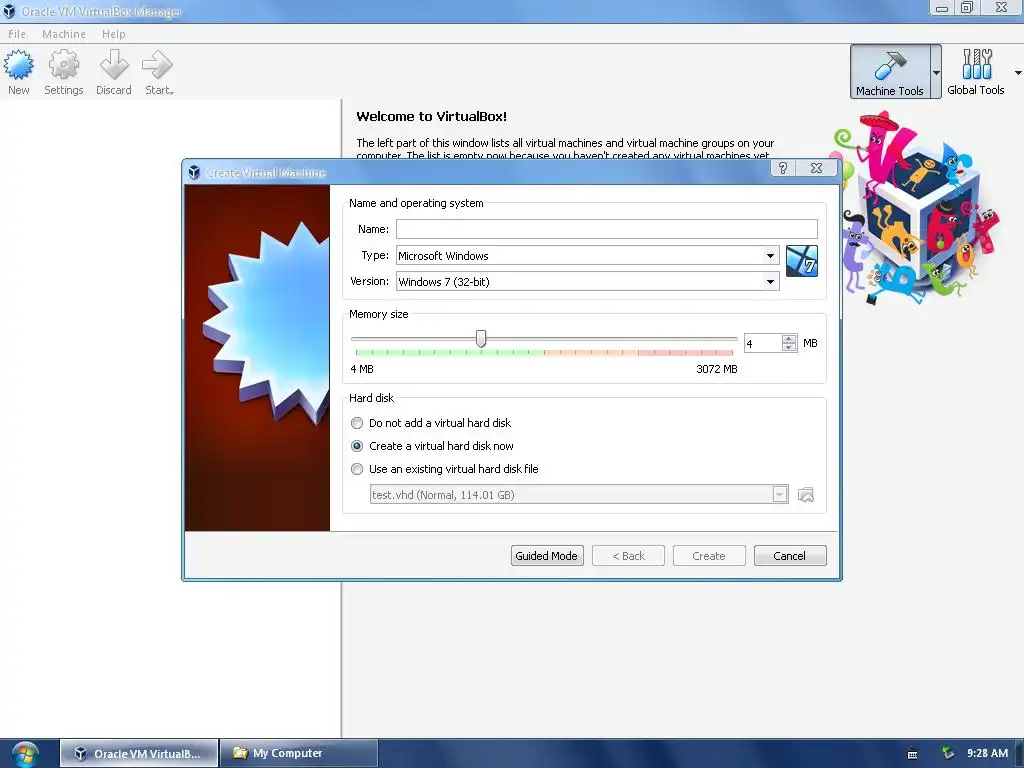
Task: Click the memory size MB value field
Action: point(763,344)
